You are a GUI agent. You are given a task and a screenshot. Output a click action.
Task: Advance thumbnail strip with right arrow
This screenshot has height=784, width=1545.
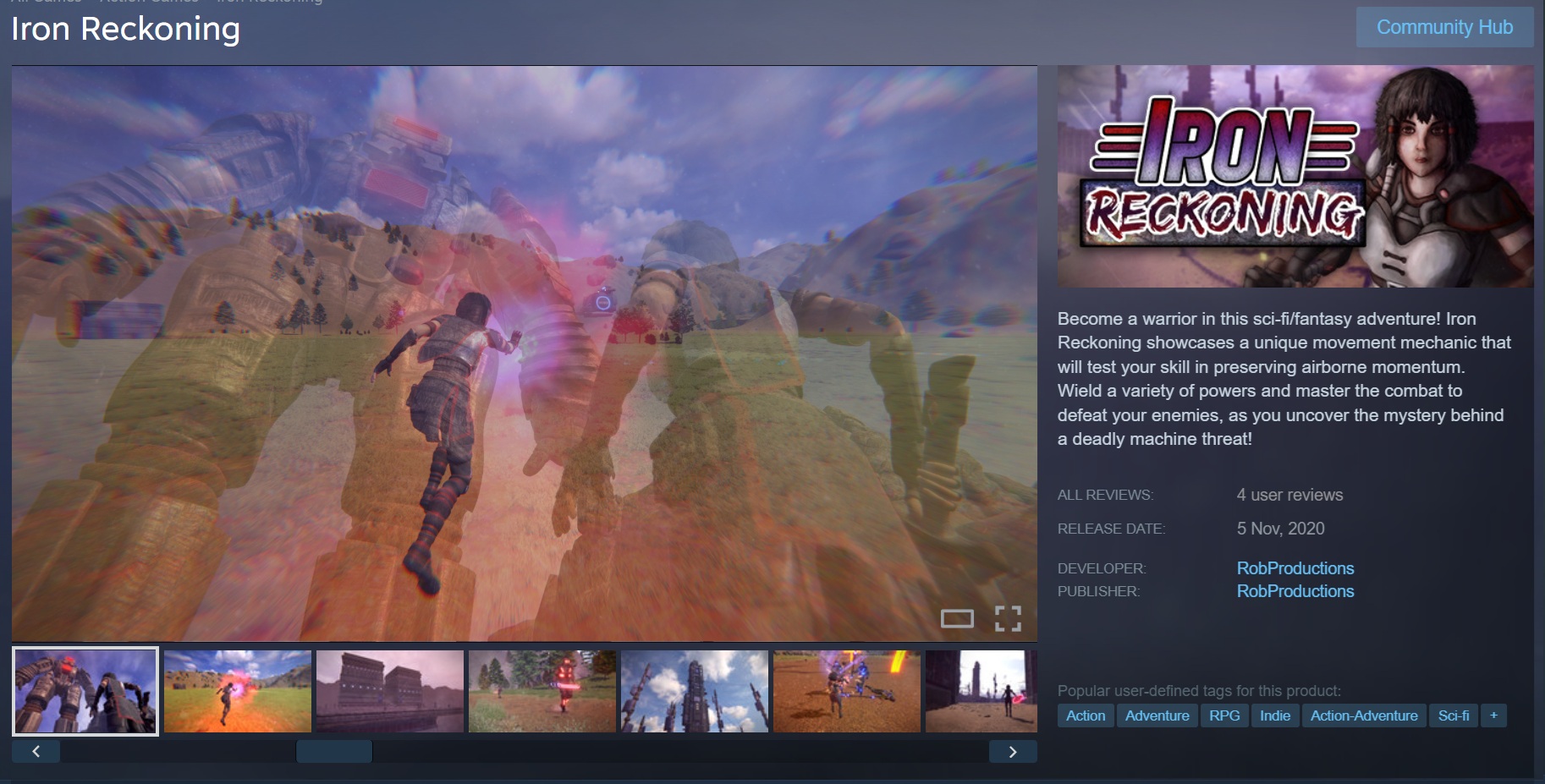click(x=1012, y=752)
